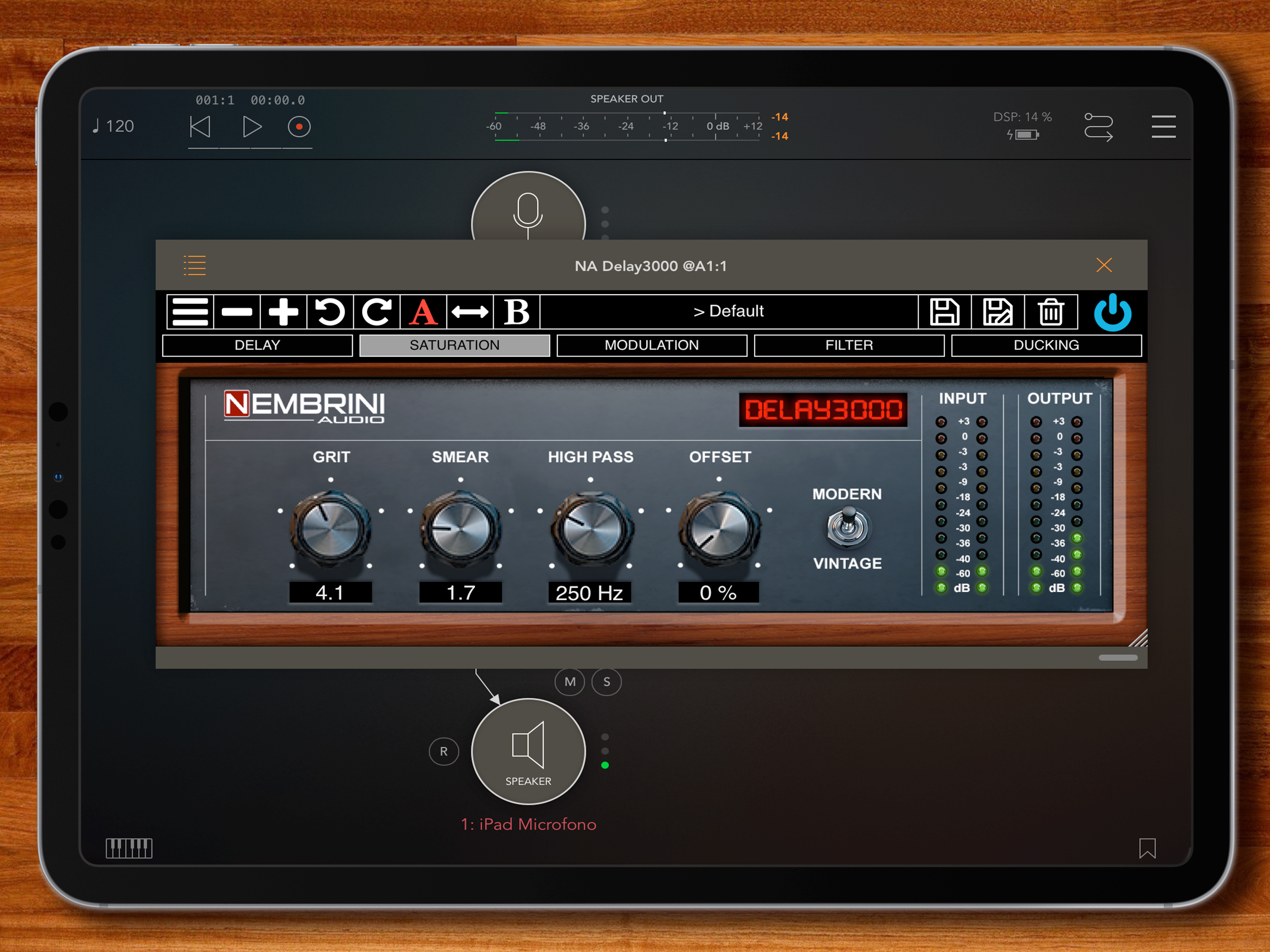Click the save-as preset icon
This screenshot has width=1270, height=952.
pos(997,312)
